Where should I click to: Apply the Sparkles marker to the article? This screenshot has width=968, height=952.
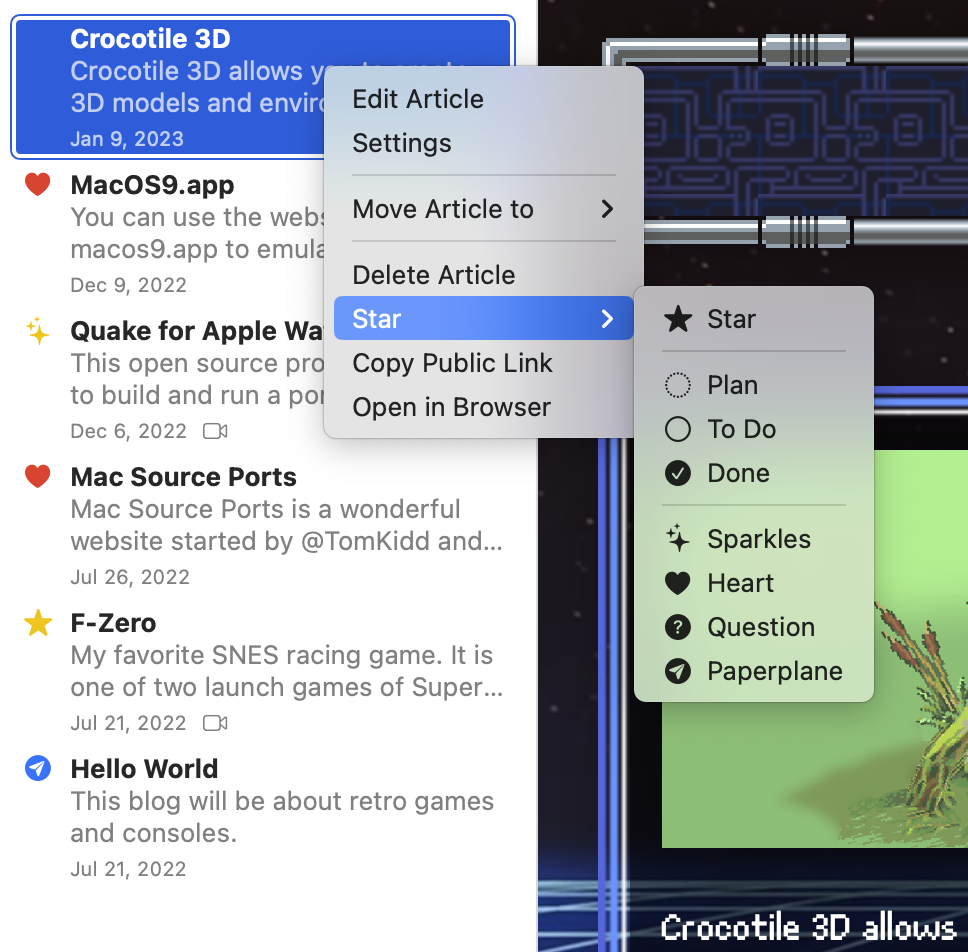point(758,539)
